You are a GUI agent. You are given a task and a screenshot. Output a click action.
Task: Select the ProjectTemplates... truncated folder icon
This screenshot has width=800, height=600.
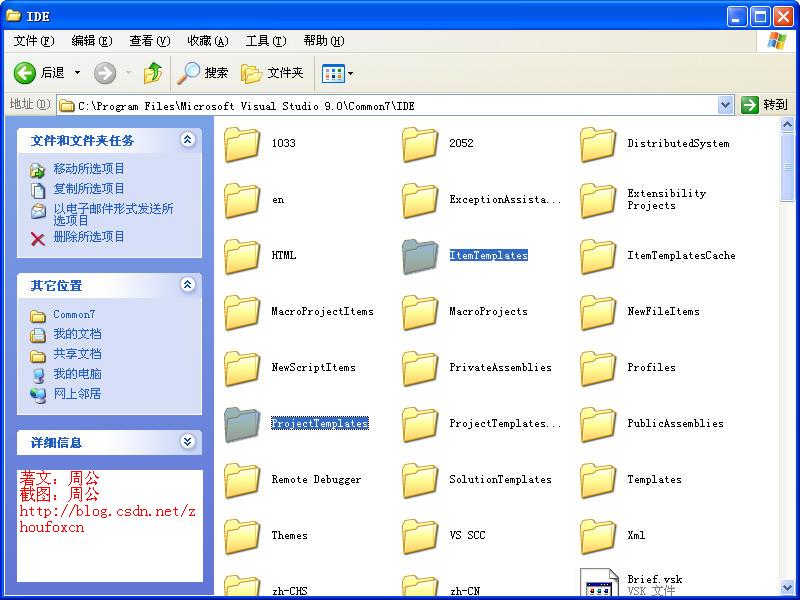[x=420, y=424]
